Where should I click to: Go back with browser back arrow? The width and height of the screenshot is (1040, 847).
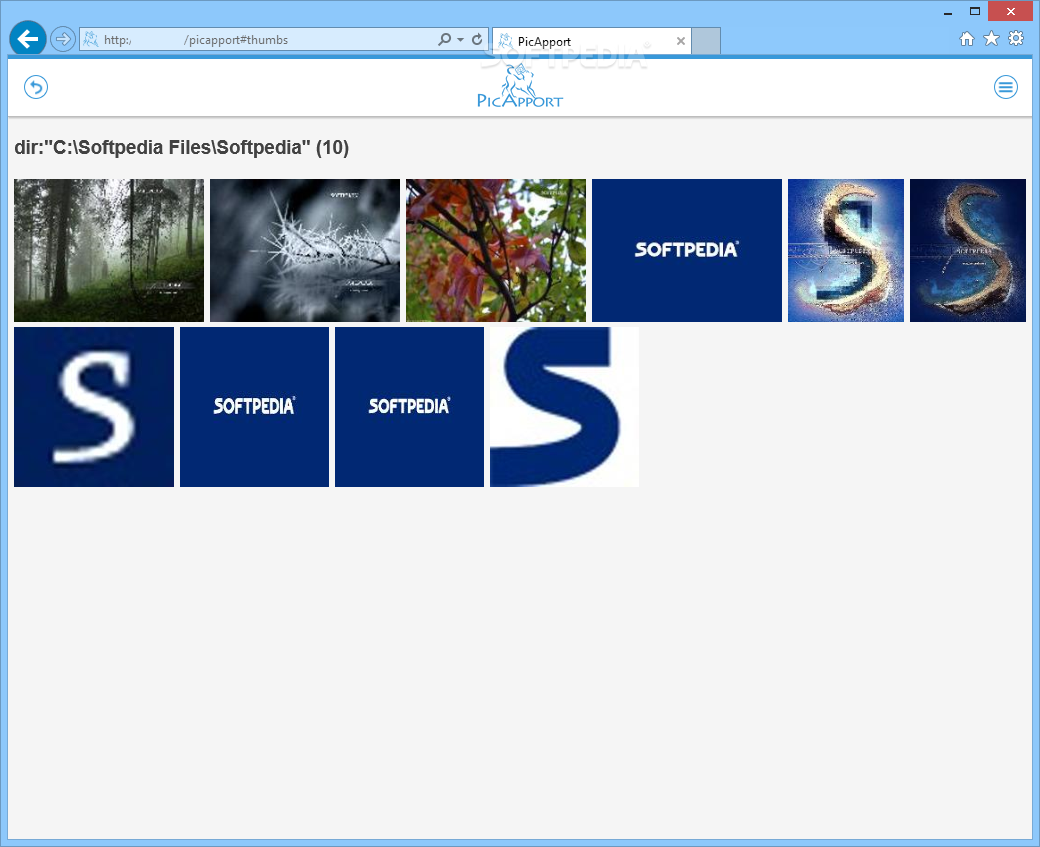pos(28,39)
